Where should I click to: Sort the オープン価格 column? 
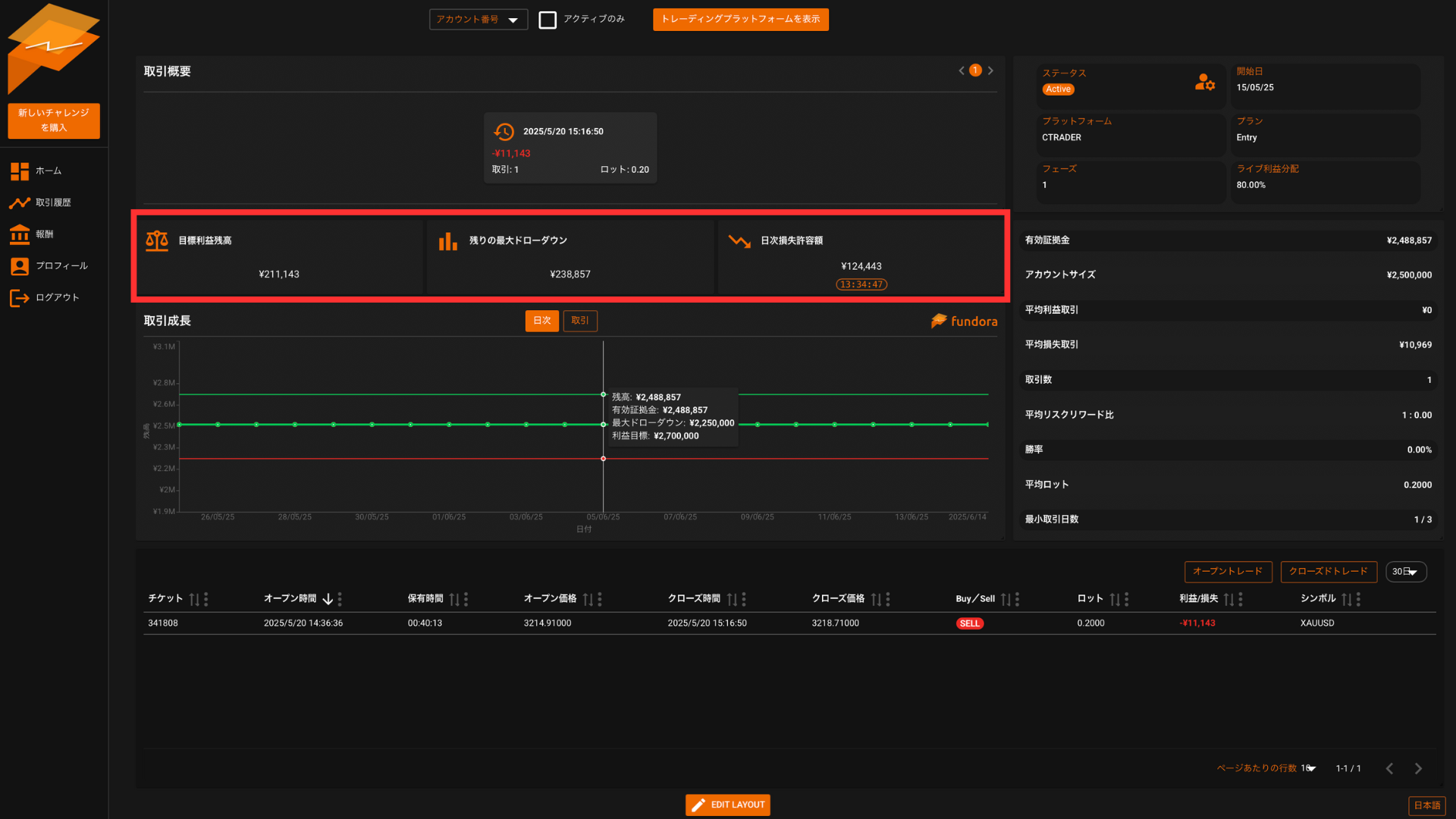[588, 599]
